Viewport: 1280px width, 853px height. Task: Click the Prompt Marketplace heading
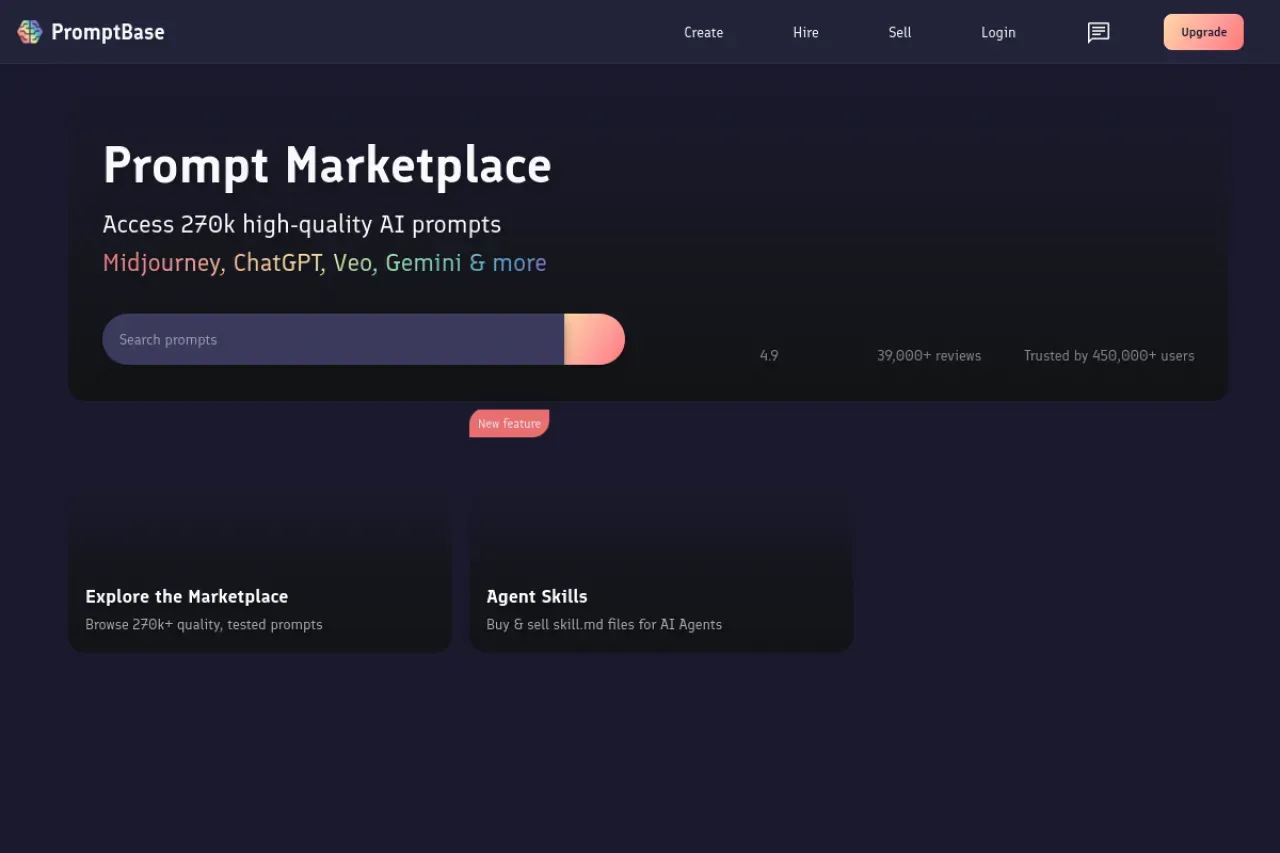click(x=327, y=166)
